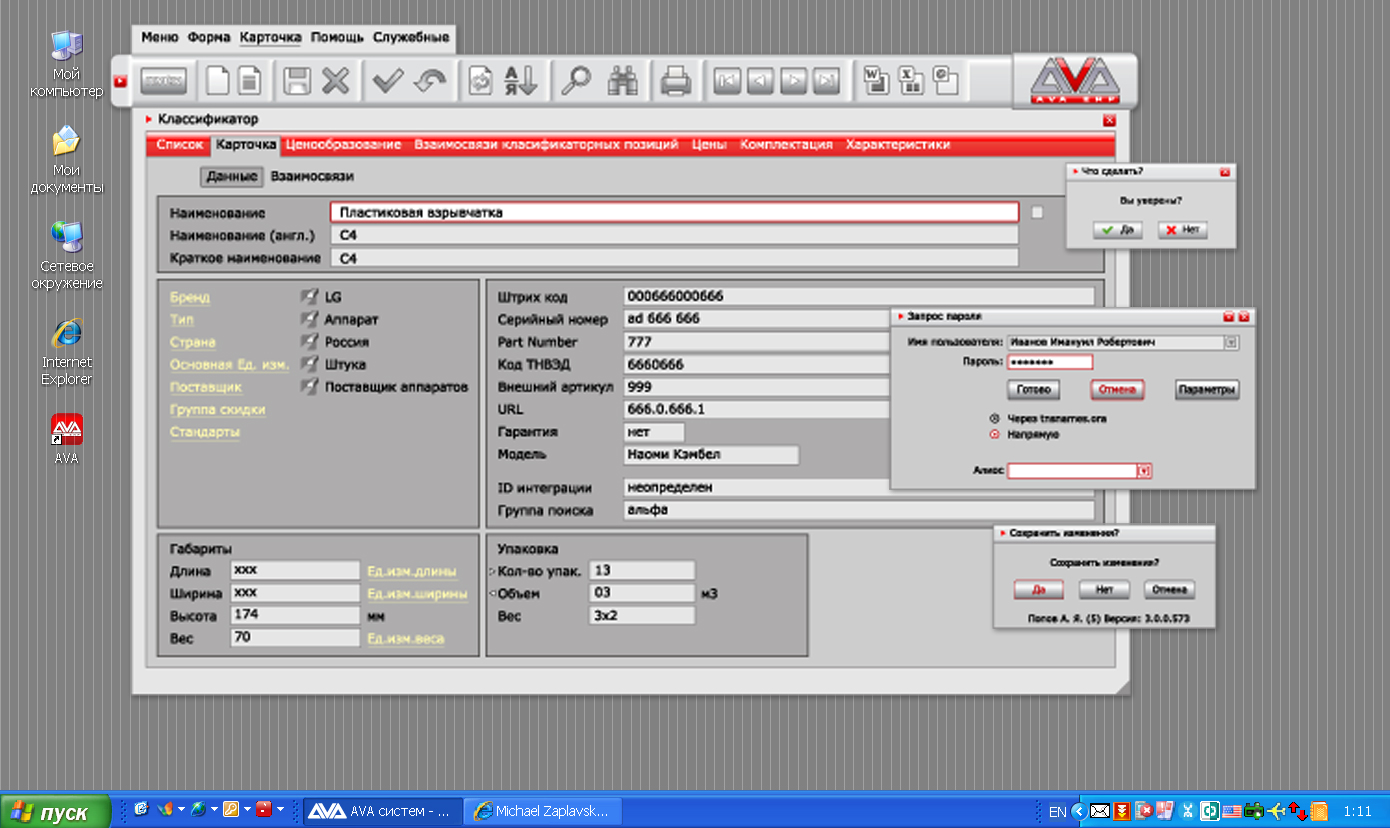Screen dimensions: 1390x828
Task: Click the undo arrow toolbar icon
Action: [x=431, y=81]
